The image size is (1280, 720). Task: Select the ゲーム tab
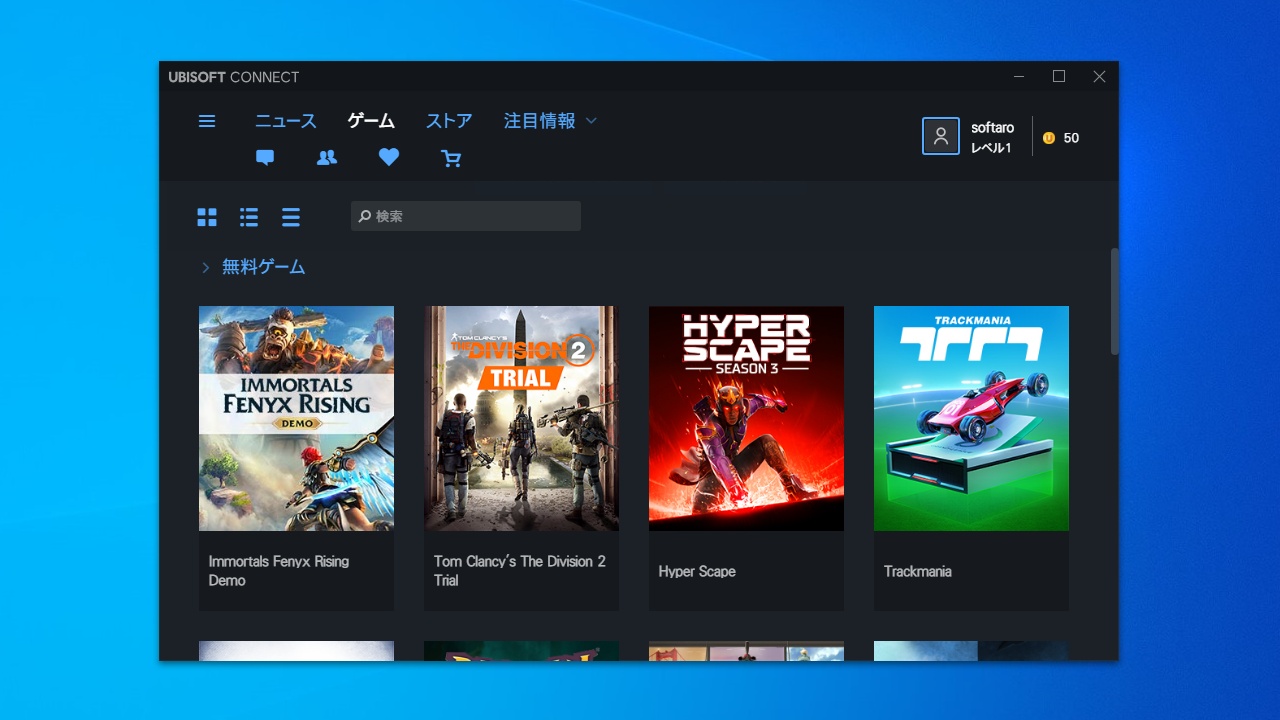(371, 121)
